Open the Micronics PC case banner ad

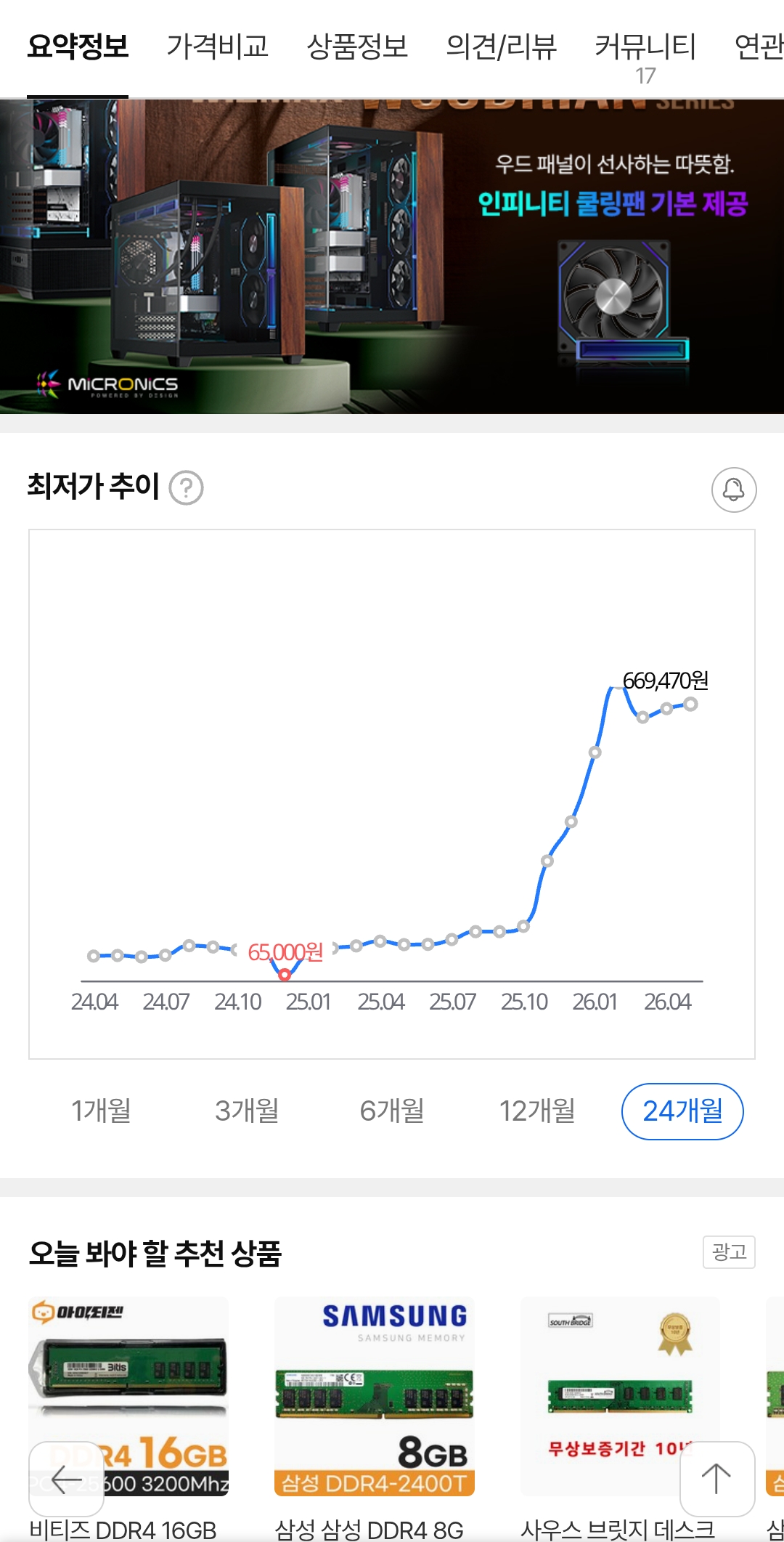click(x=392, y=256)
